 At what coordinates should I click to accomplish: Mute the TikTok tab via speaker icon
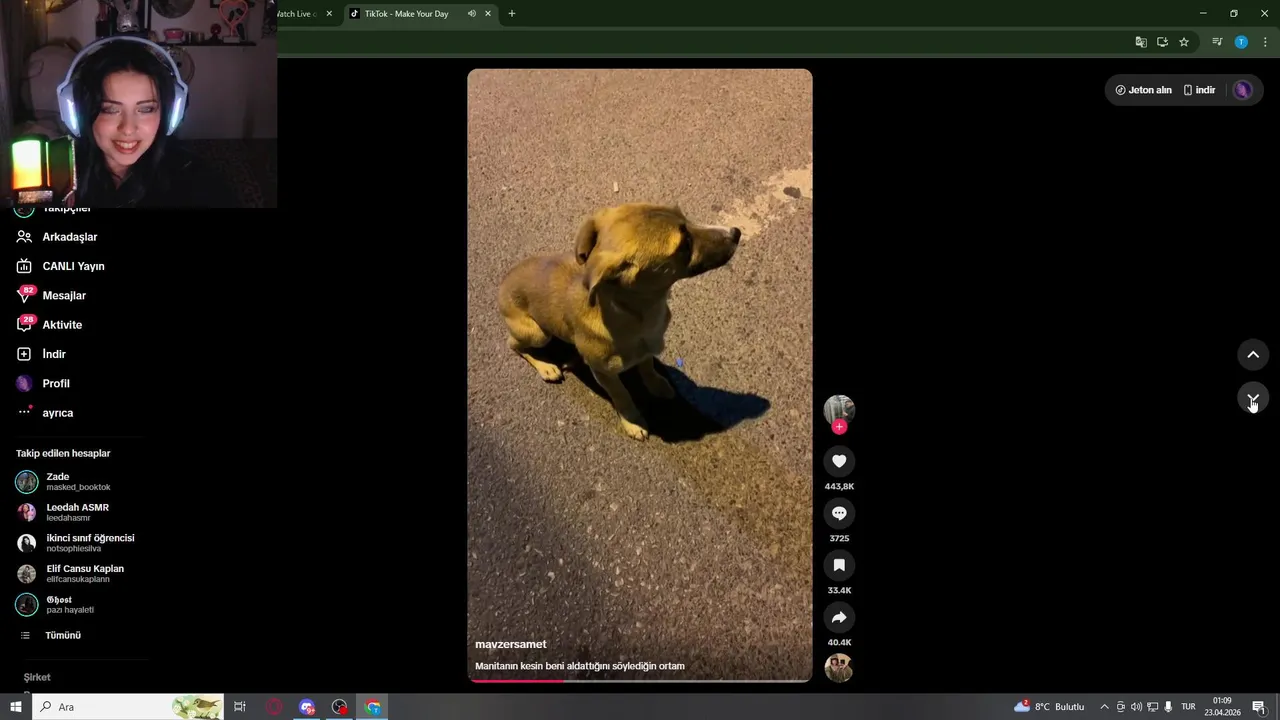(472, 14)
